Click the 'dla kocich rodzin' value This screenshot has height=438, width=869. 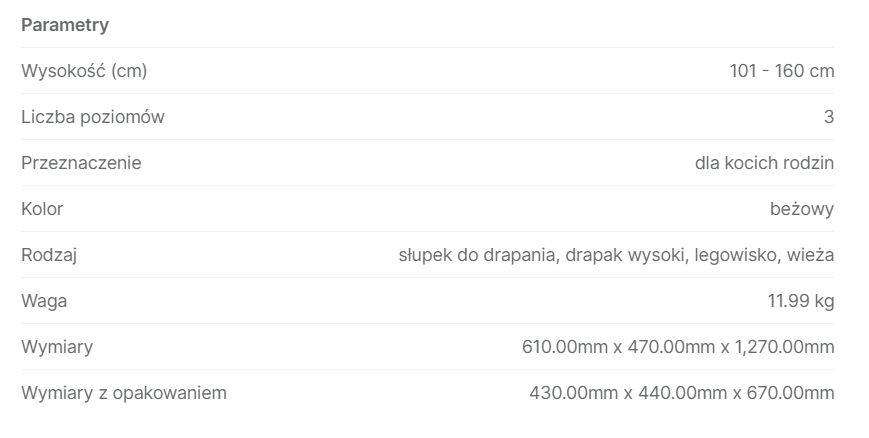point(764,163)
